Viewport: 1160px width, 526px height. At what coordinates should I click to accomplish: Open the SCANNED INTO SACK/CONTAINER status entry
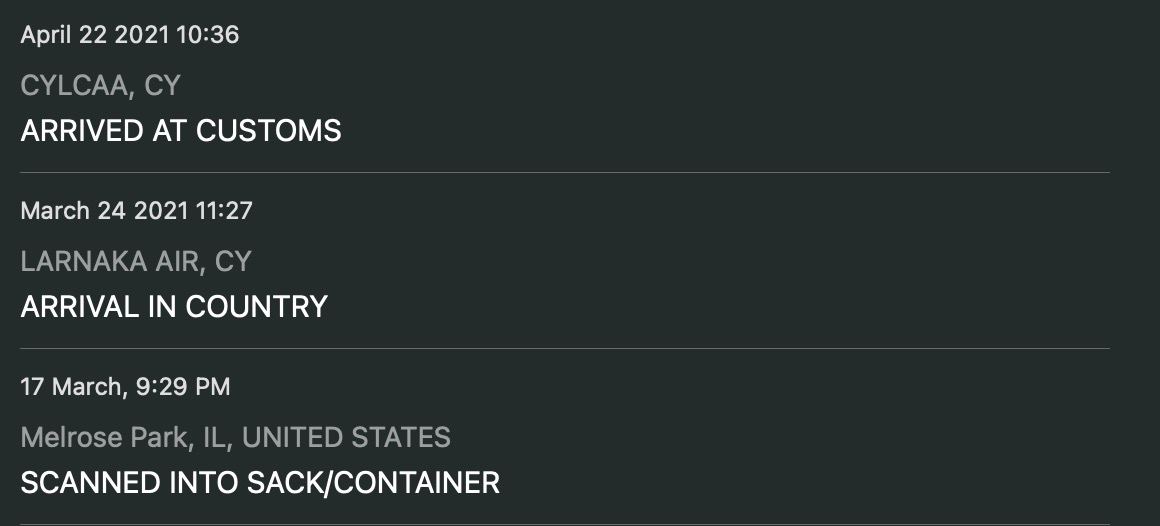(x=260, y=483)
